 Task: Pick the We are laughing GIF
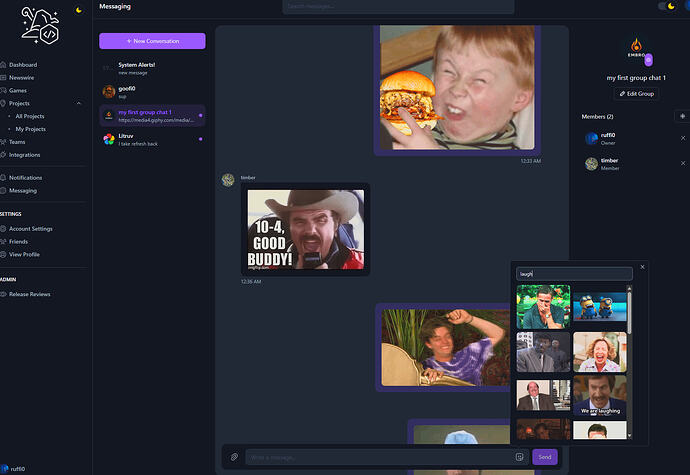pyautogui.click(x=599, y=395)
